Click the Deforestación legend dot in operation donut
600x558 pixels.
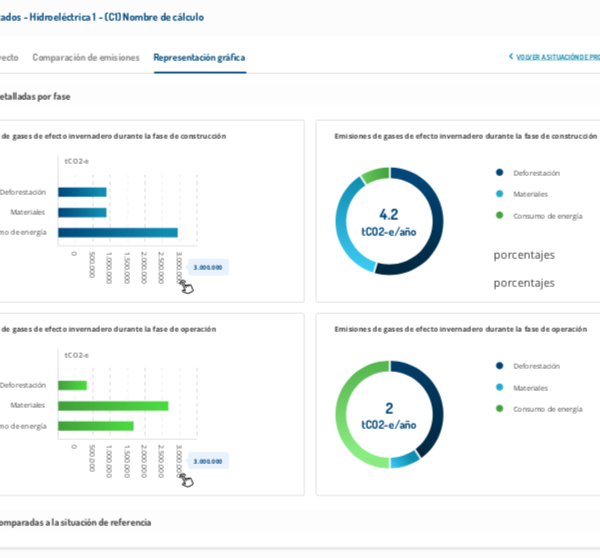499,366
